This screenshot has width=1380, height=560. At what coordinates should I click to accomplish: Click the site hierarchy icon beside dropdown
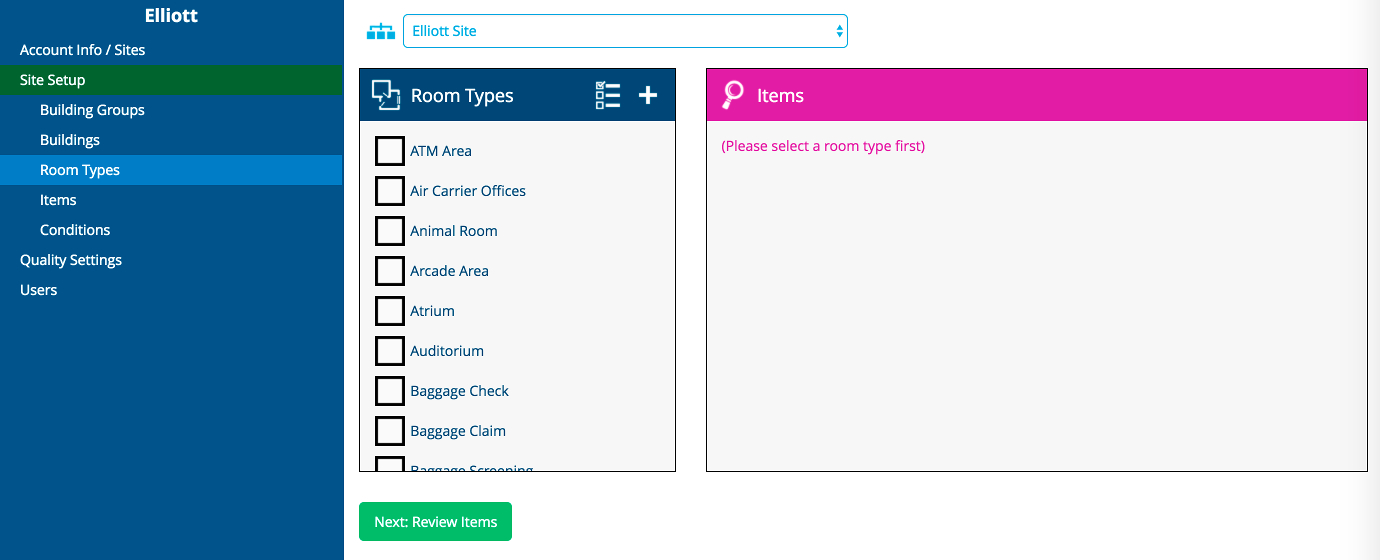pos(381,31)
